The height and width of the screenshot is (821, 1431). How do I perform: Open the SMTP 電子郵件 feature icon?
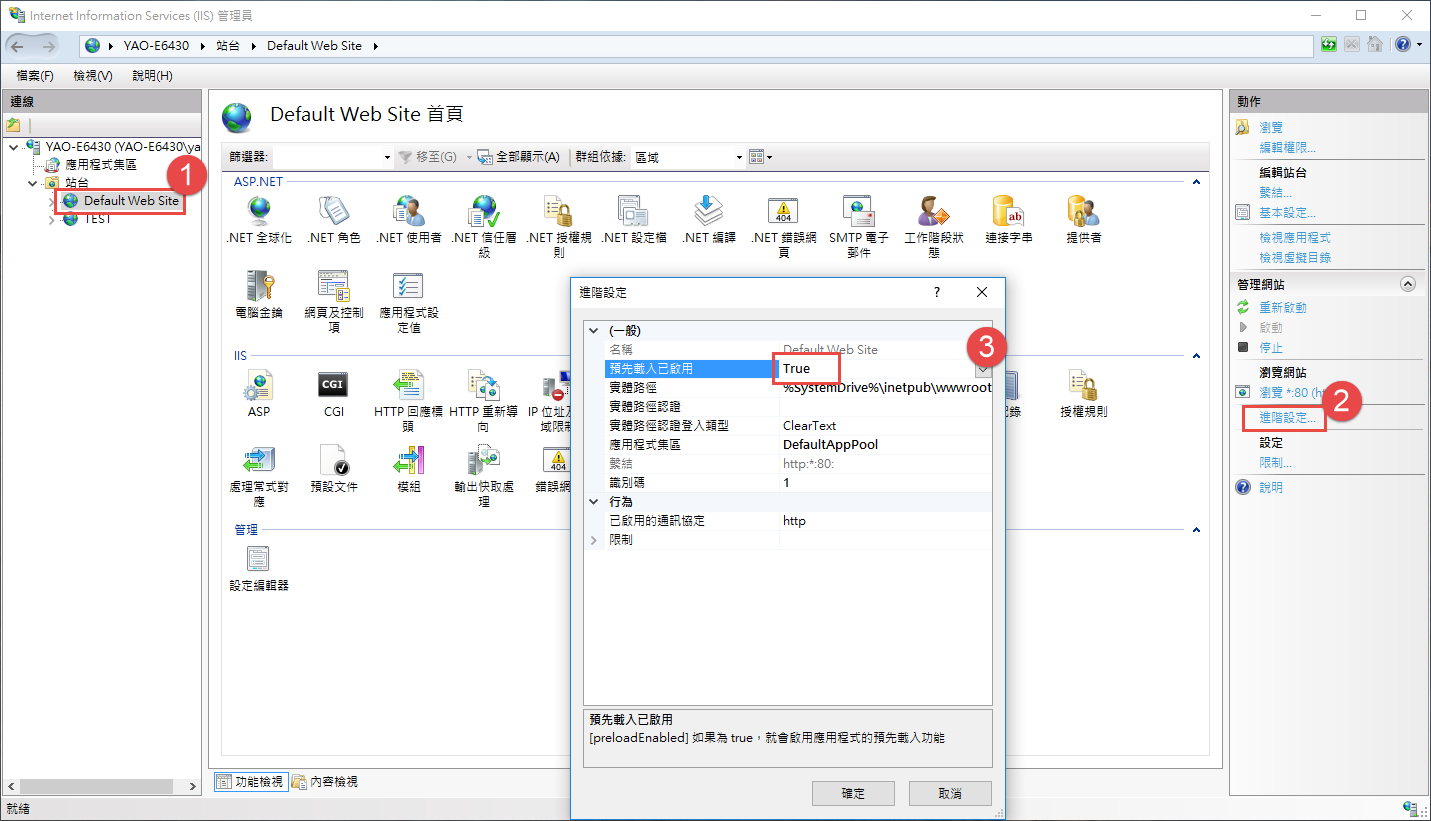tap(859, 227)
